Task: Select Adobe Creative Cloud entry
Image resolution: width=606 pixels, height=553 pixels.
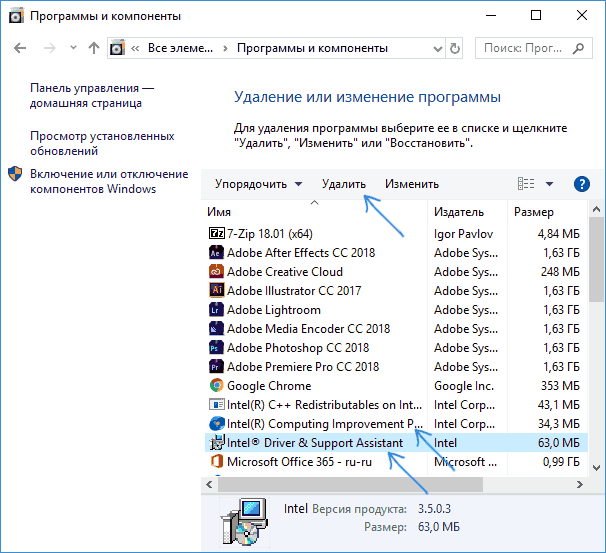Action: (285, 272)
